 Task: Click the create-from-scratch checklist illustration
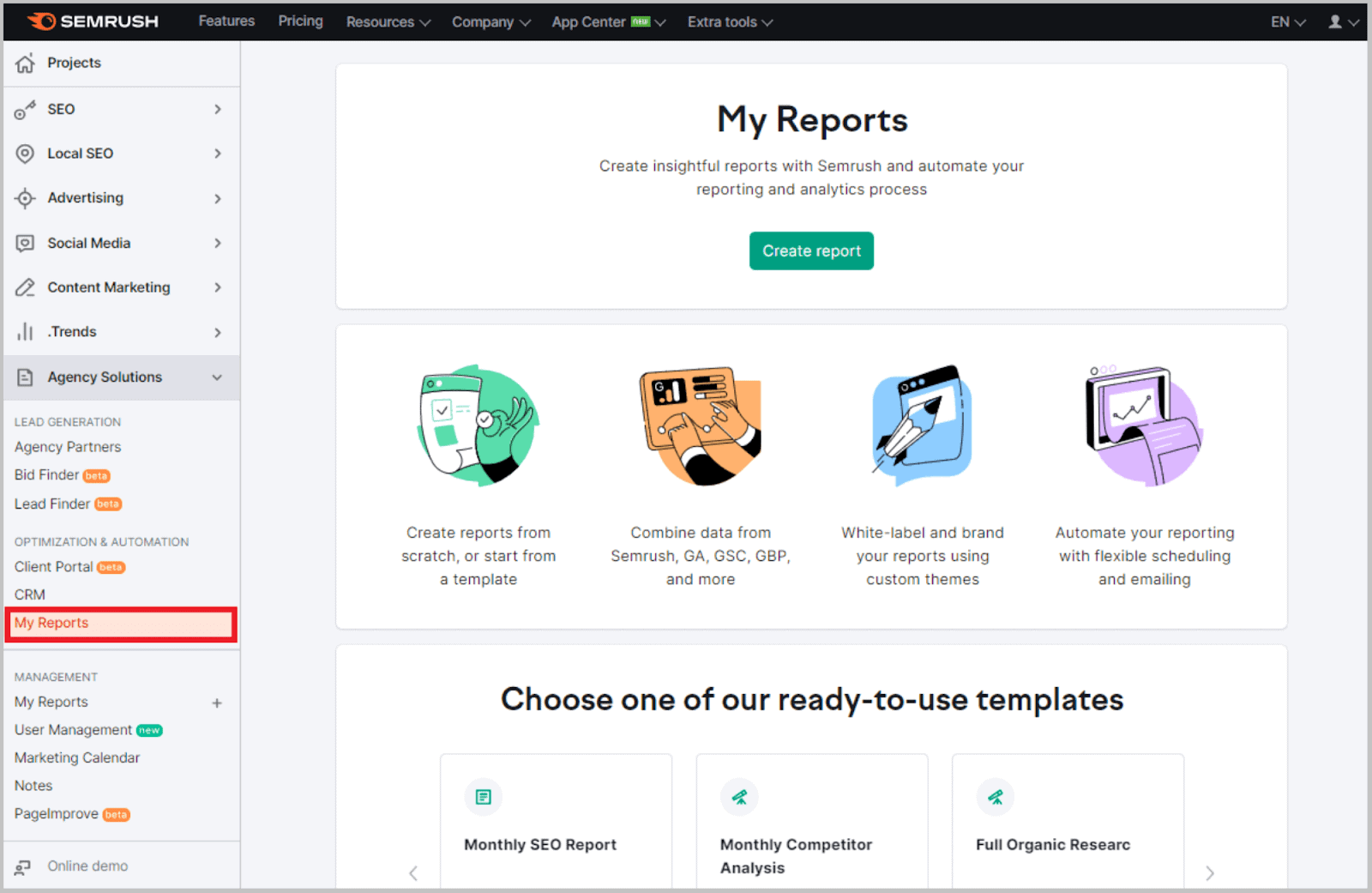(x=478, y=425)
